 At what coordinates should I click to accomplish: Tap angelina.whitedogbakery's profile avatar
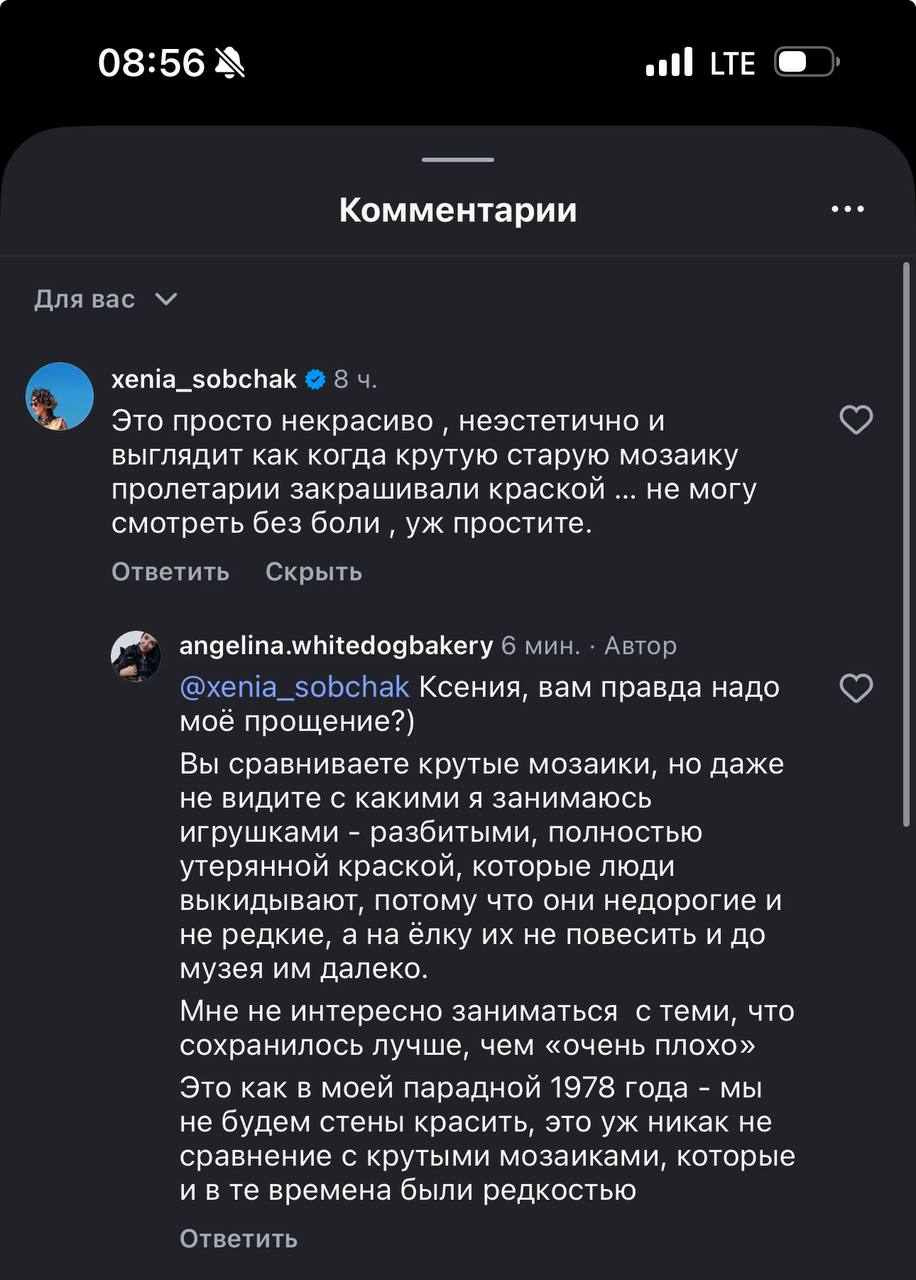tap(135, 656)
